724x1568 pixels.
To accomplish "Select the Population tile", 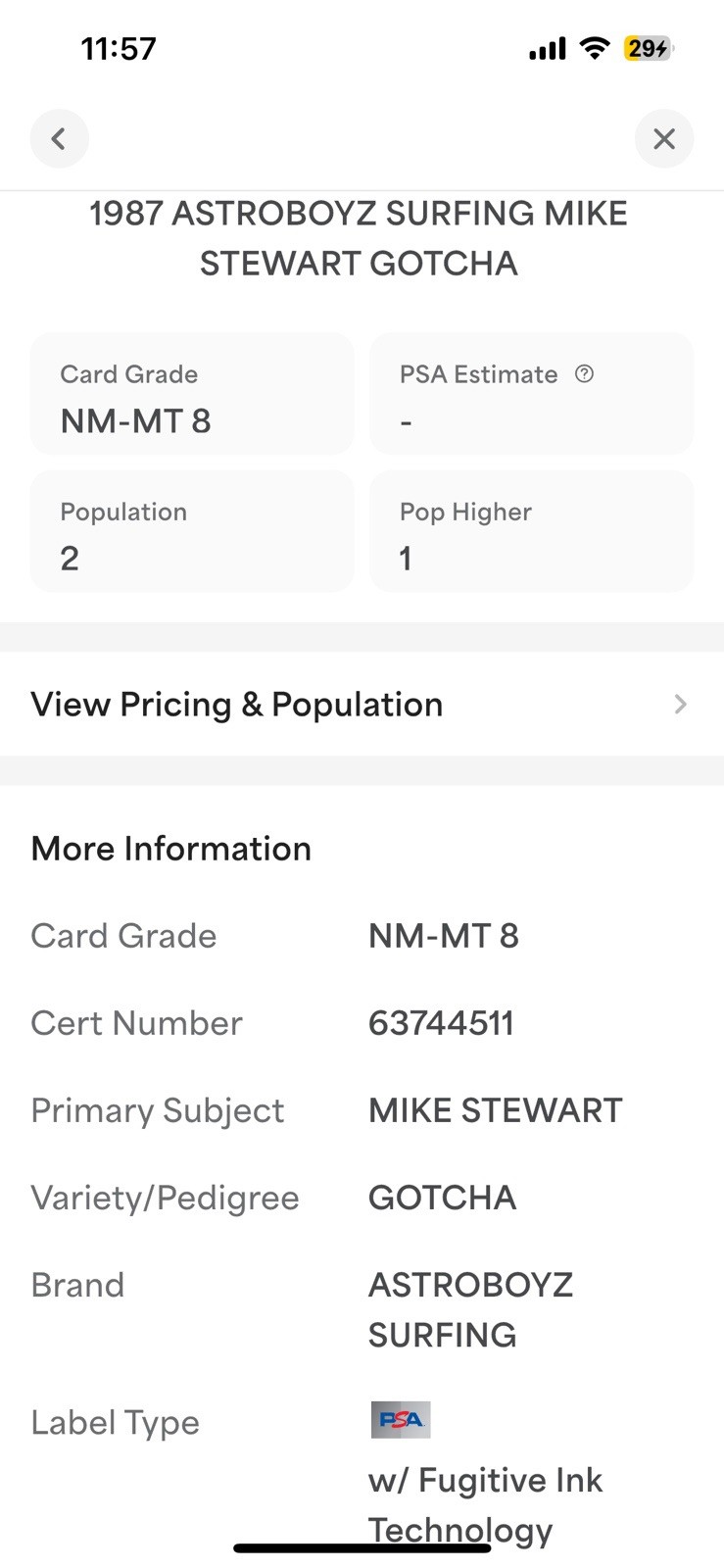I will click(x=192, y=531).
